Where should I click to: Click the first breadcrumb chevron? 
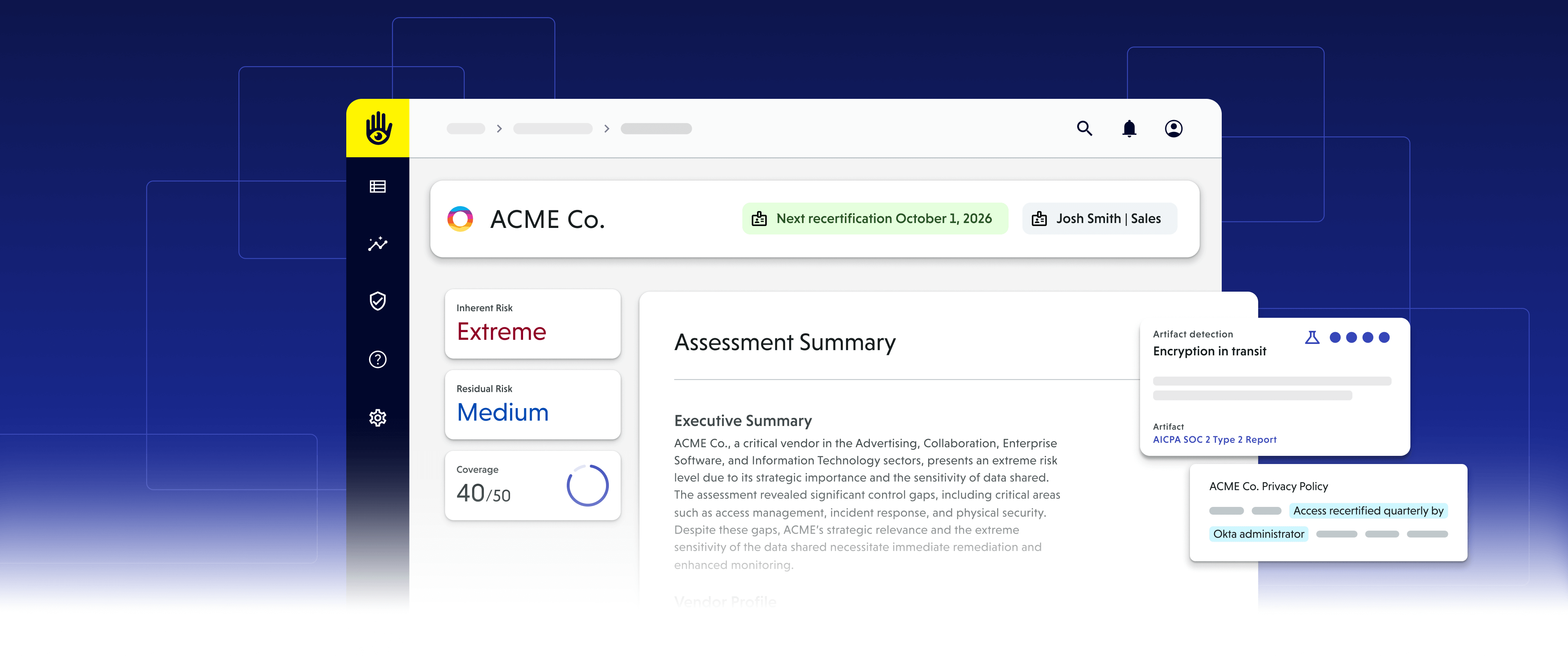(x=499, y=129)
